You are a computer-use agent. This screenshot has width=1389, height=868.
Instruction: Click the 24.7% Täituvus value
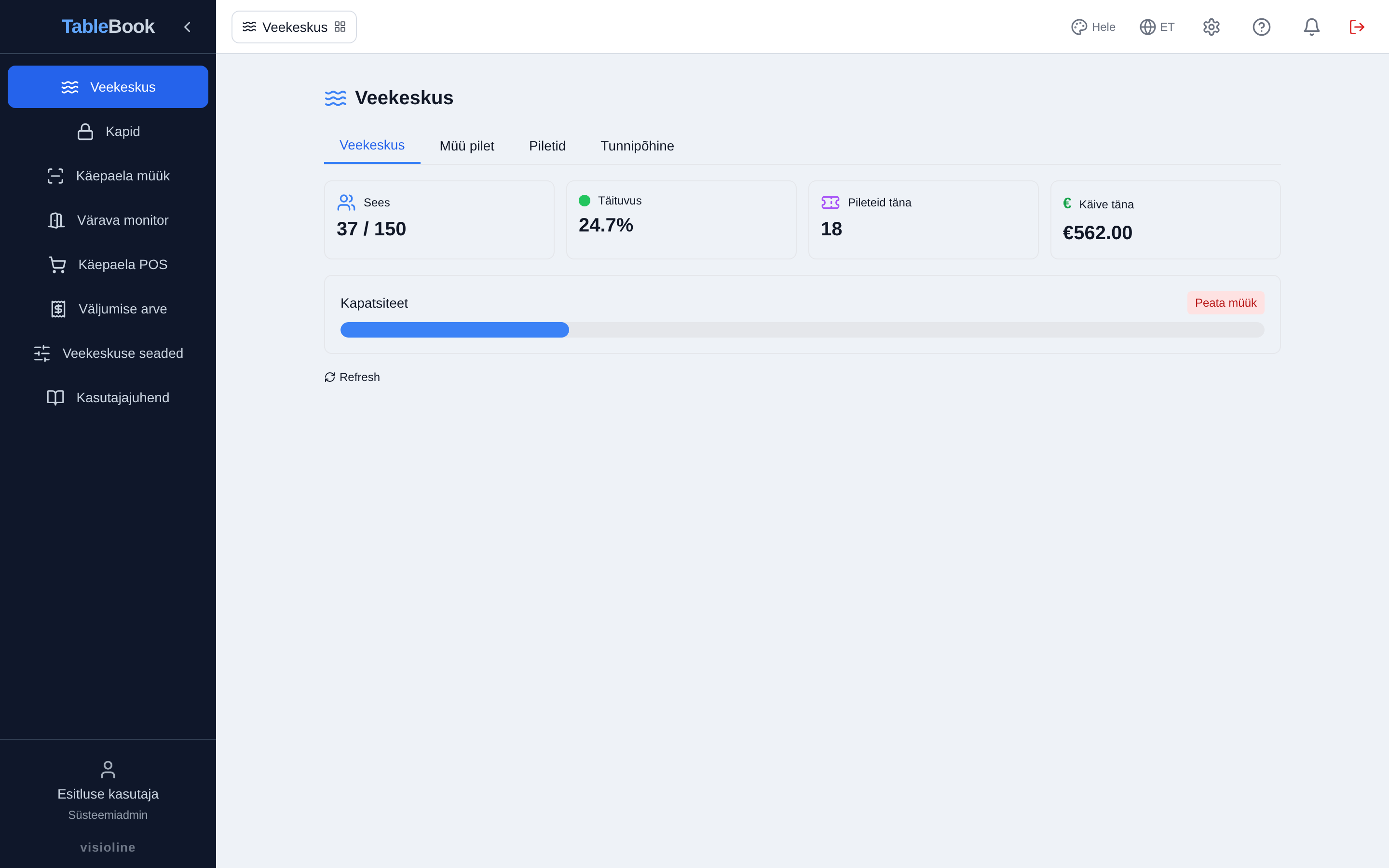click(x=606, y=225)
